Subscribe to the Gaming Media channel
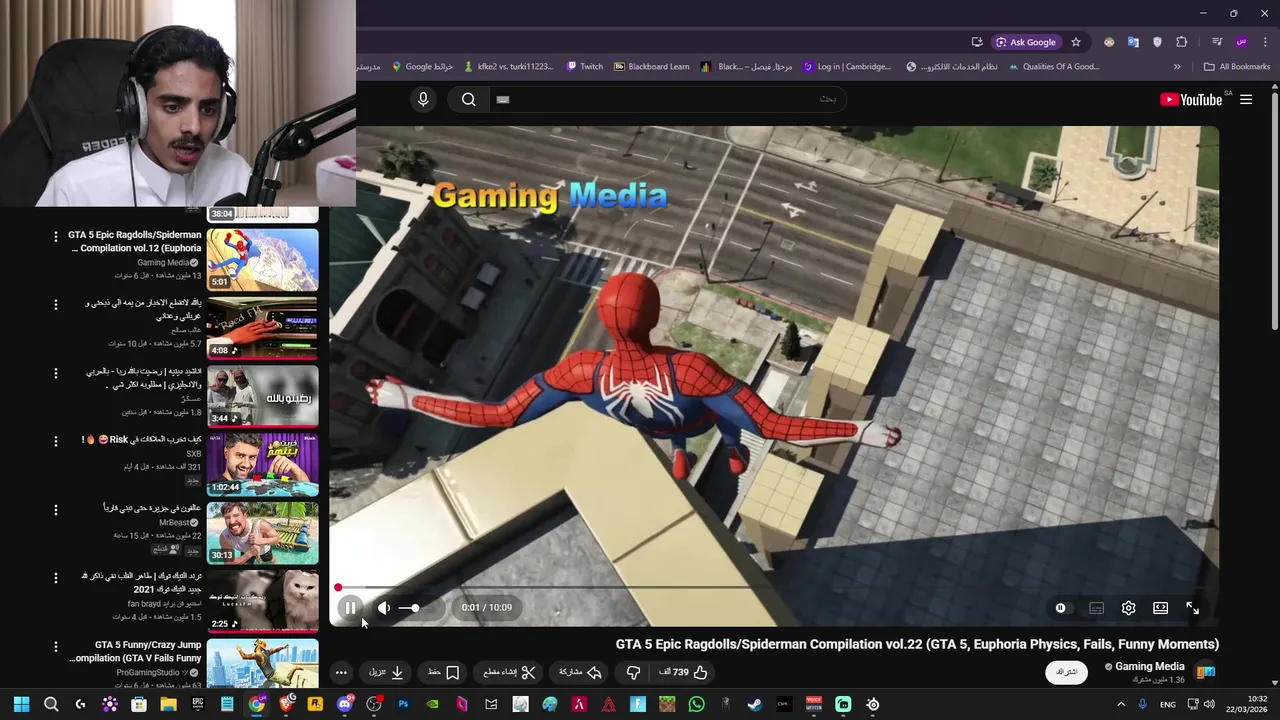Viewport: 1280px width, 720px height. pos(1067,672)
